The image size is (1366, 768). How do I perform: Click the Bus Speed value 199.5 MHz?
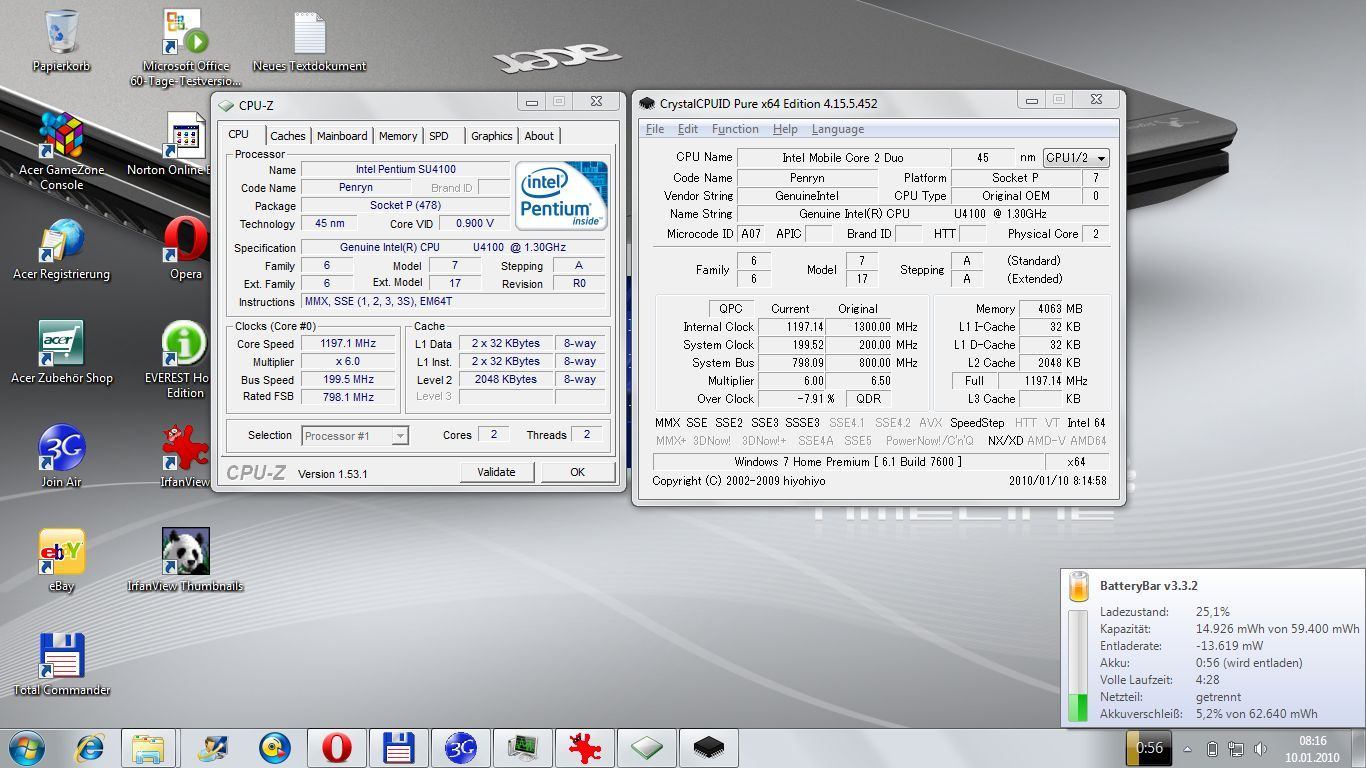point(347,380)
